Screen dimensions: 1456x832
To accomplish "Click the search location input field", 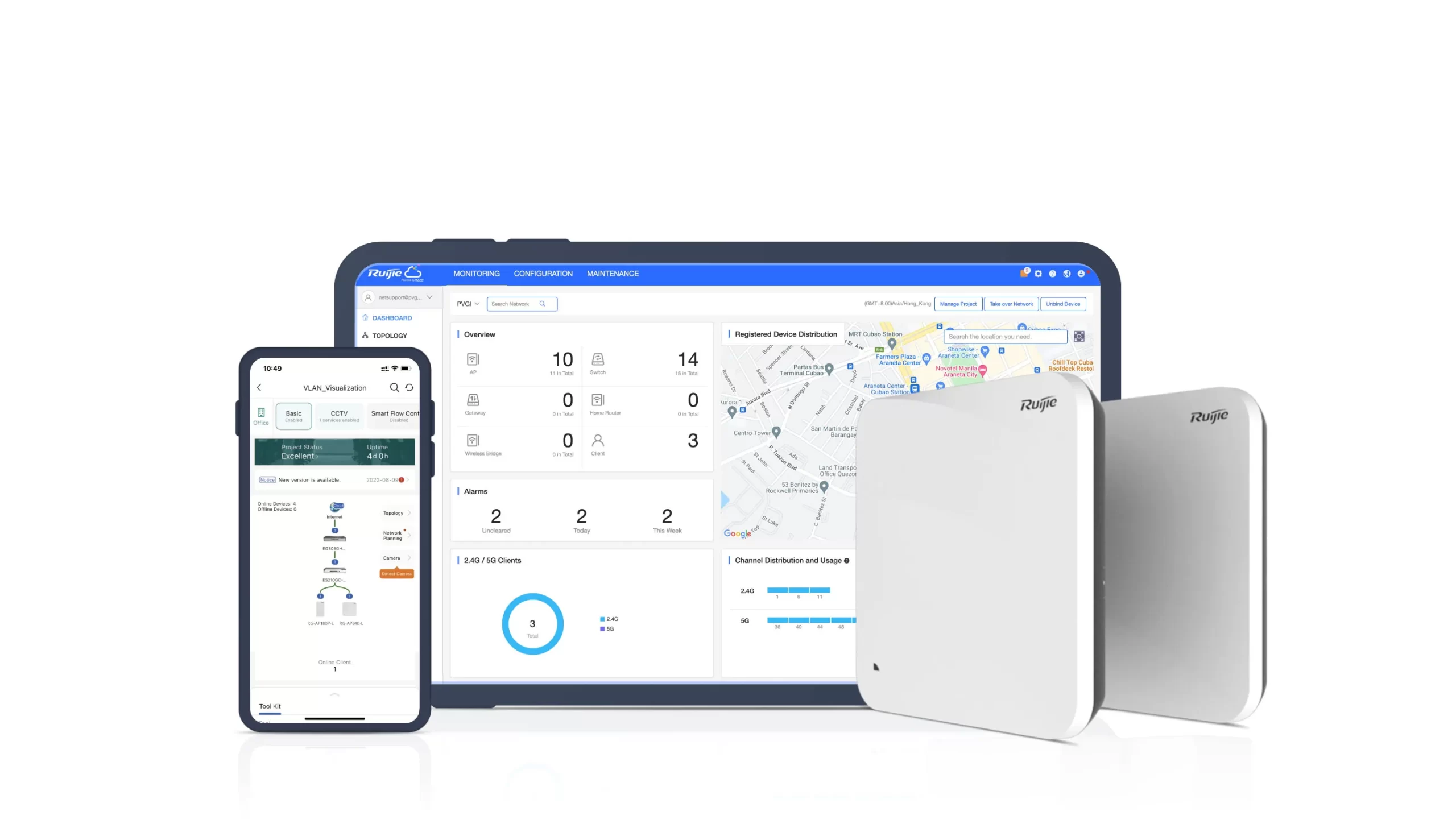I will click(x=1003, y=336).
